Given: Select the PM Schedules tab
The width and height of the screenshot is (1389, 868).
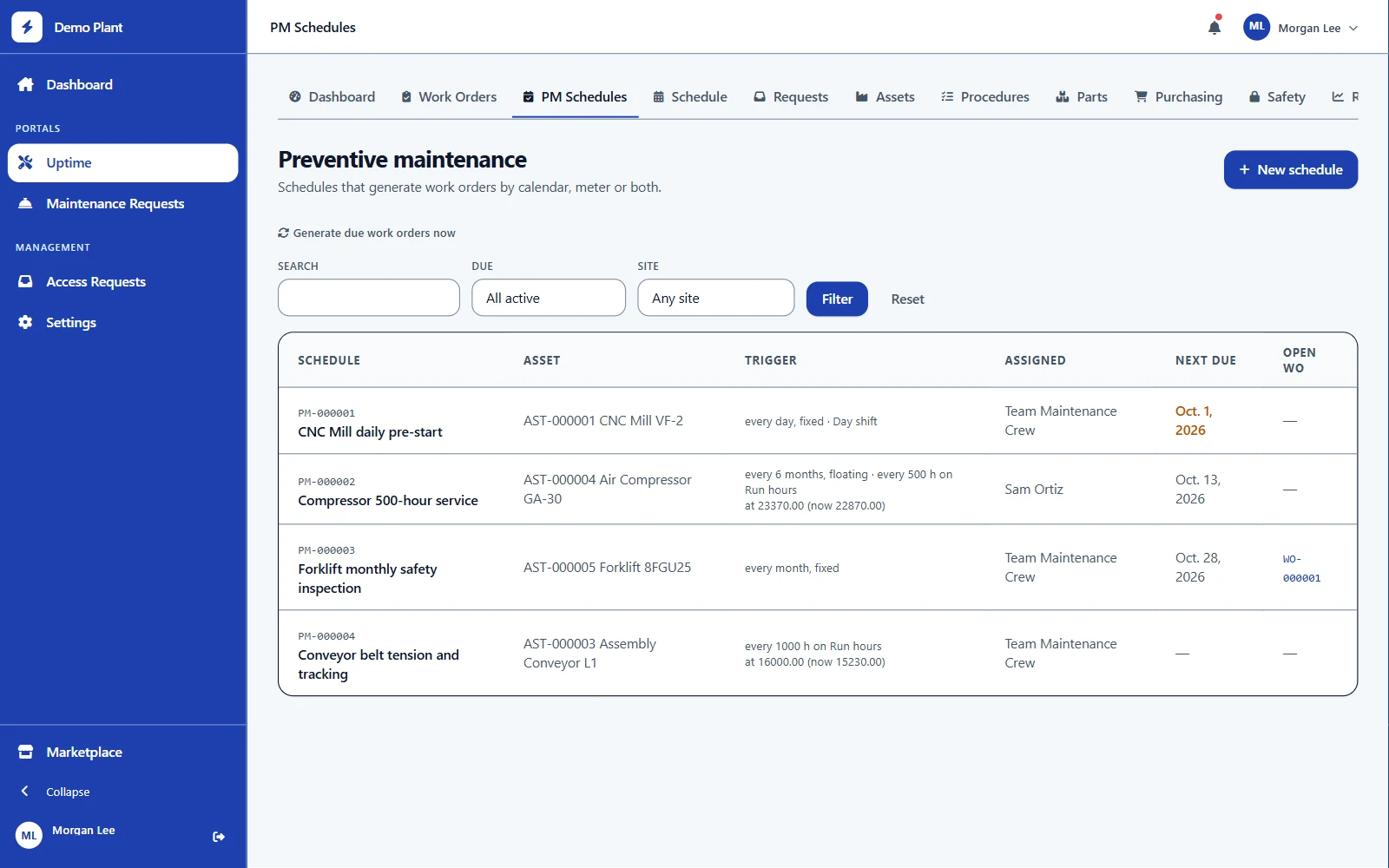Looking at the screenshot, I should 575,97.
